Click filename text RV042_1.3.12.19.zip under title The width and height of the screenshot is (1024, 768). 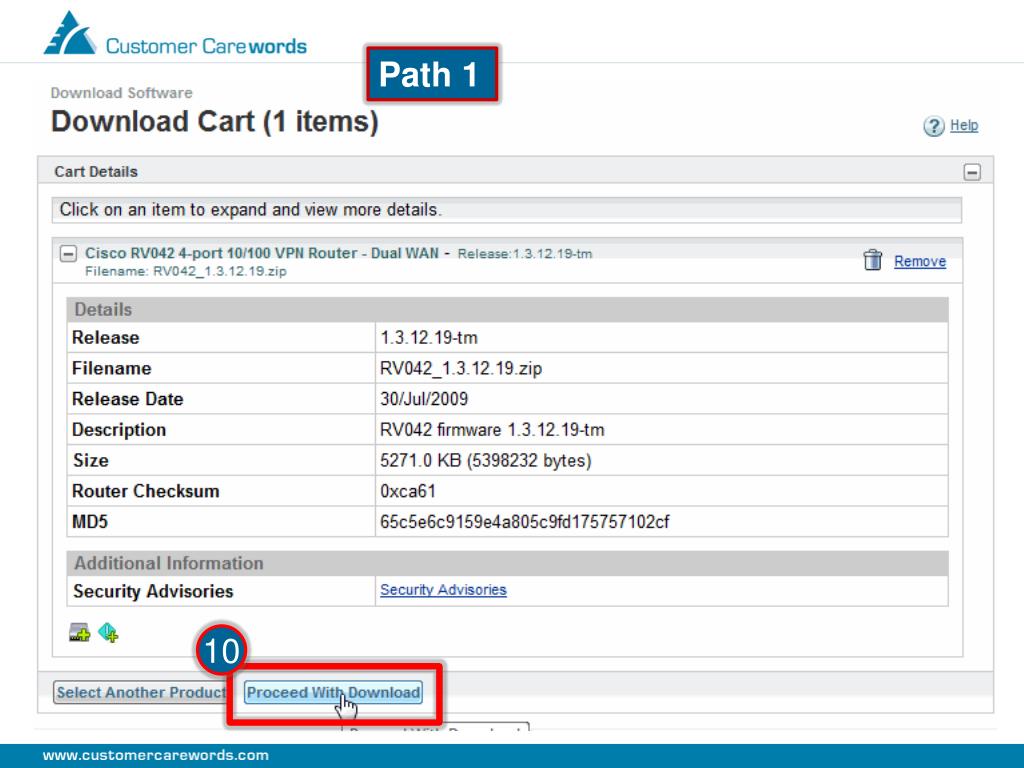pyautogui.click(x=219, y=271)
